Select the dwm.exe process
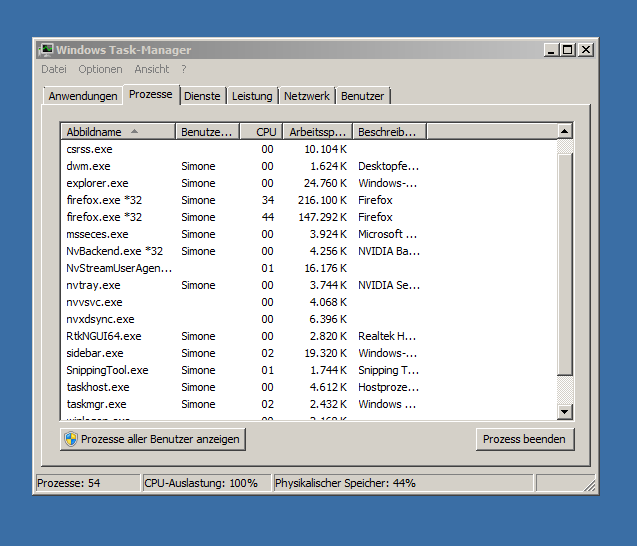 (x=309, y=167)
